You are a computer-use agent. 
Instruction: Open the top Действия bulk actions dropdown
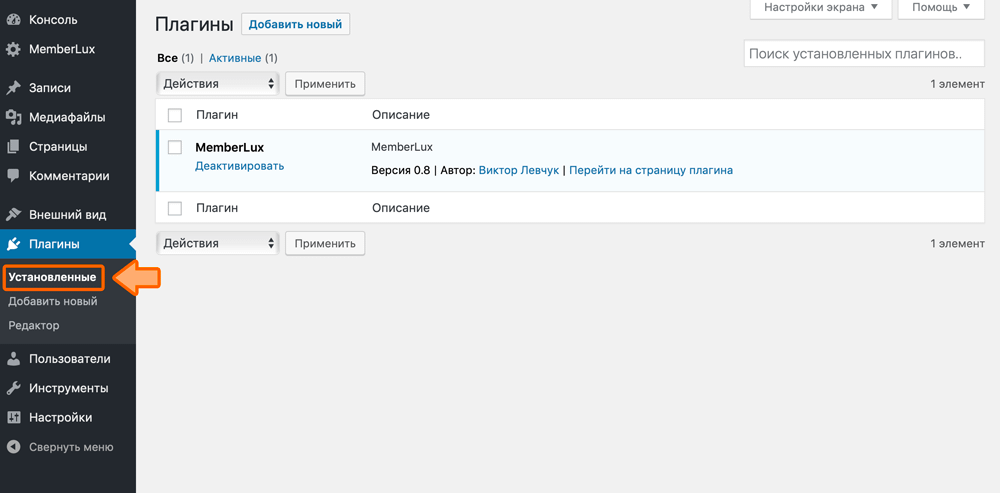(217, 84)
